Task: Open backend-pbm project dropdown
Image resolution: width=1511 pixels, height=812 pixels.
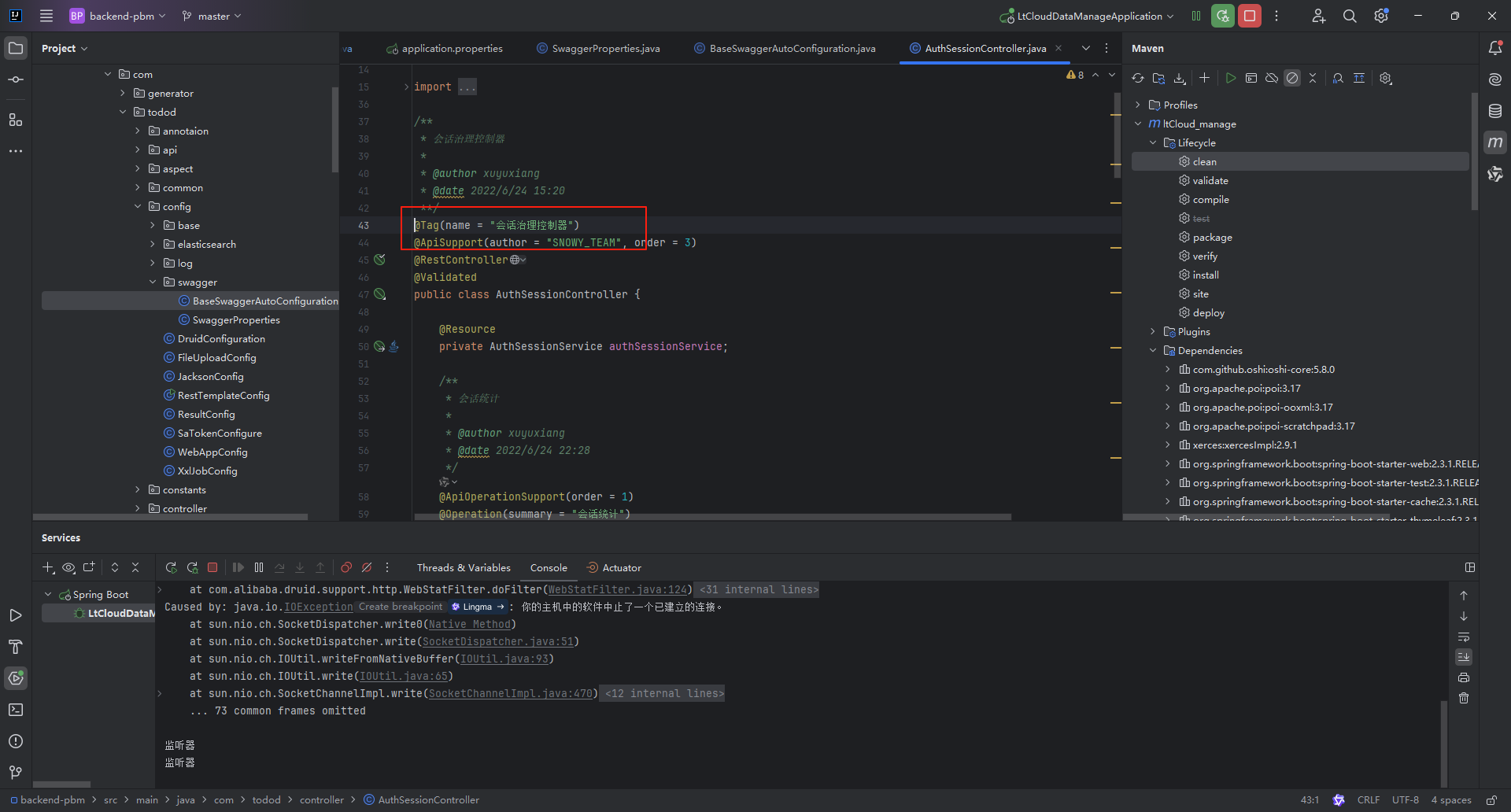Action: tap(118, 16)
